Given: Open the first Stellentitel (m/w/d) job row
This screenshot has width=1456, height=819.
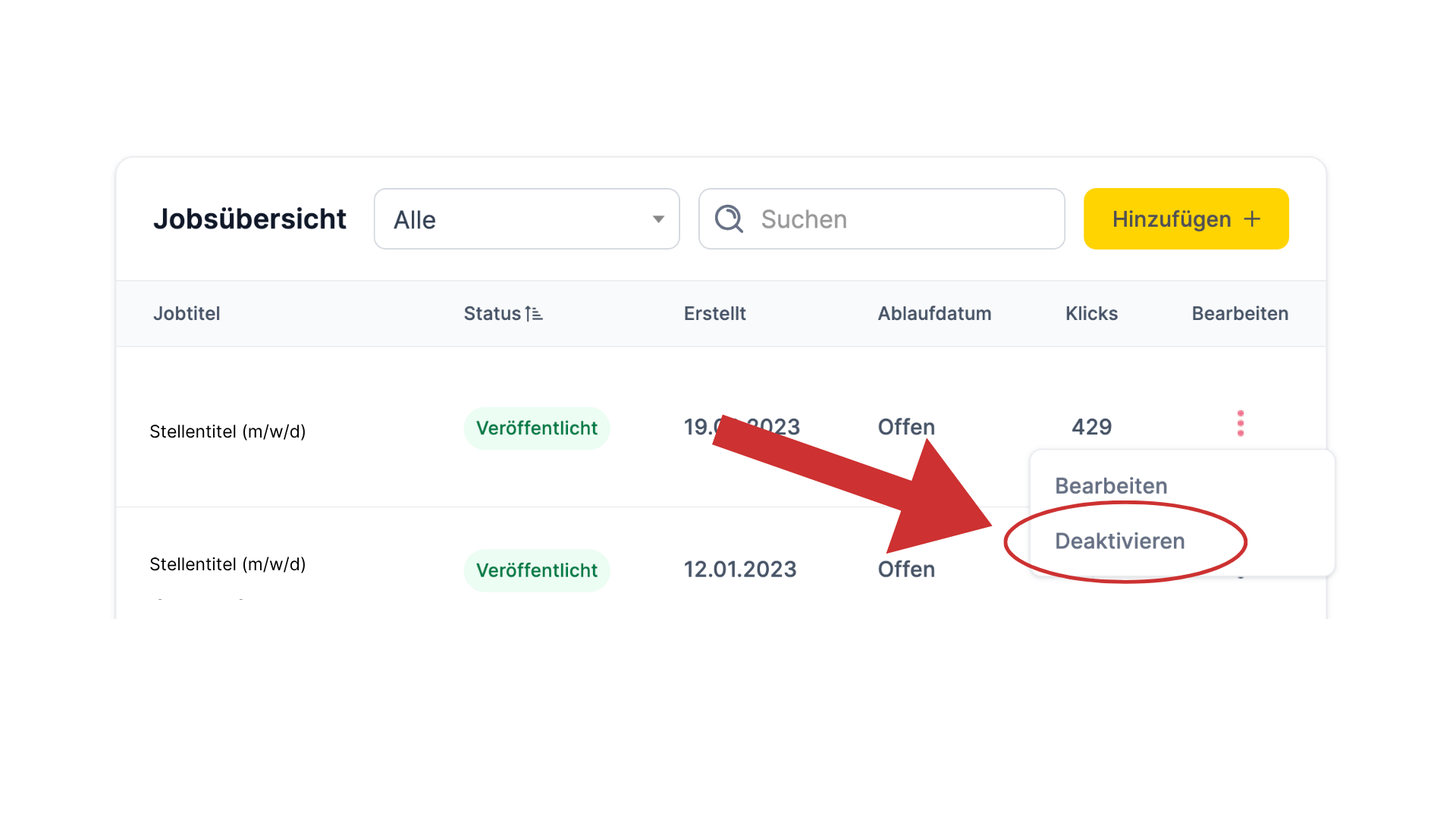Looking at the screenshot, I should click(227, 431).
